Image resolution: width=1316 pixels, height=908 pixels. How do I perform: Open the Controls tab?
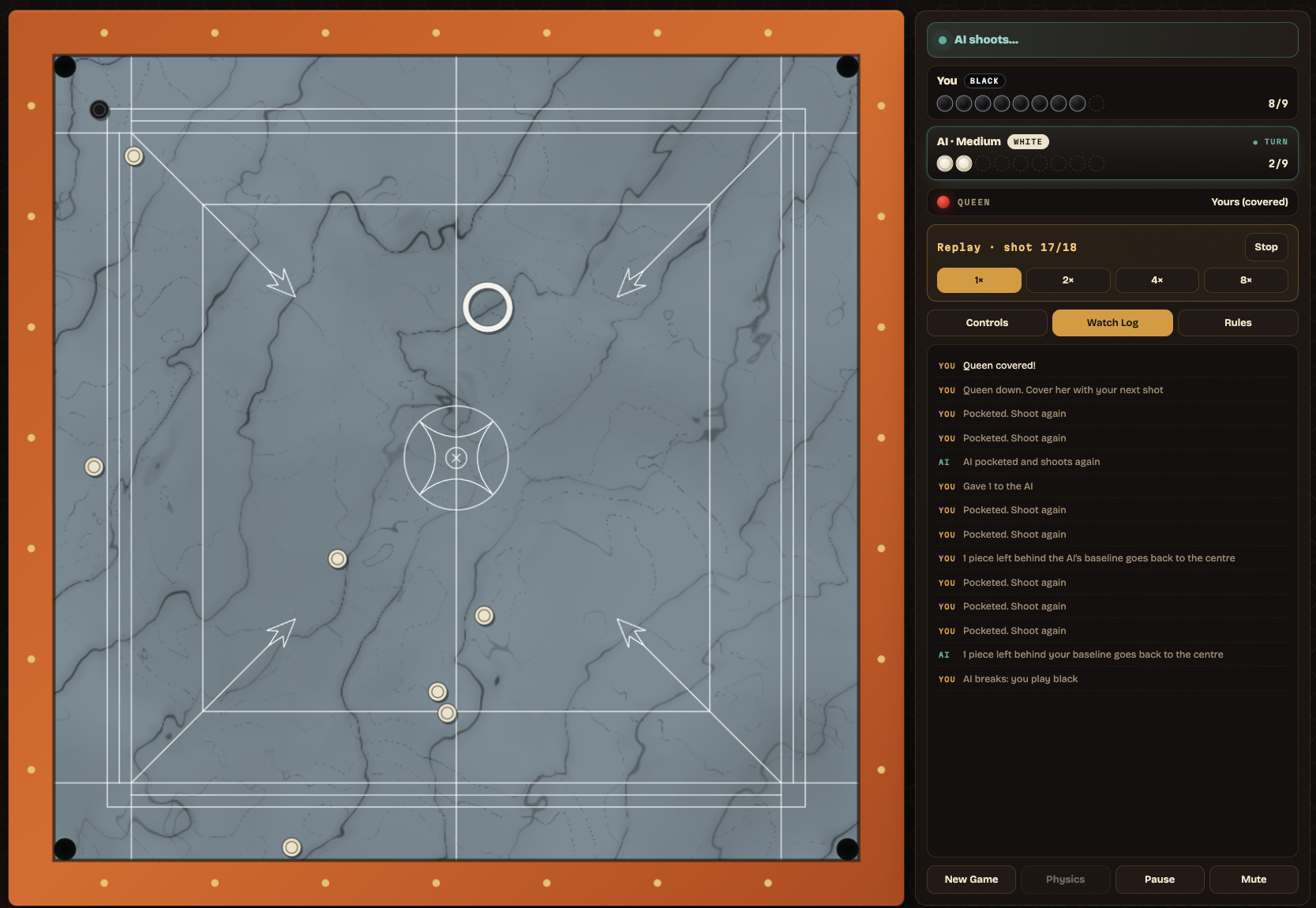tap(987, 323)
